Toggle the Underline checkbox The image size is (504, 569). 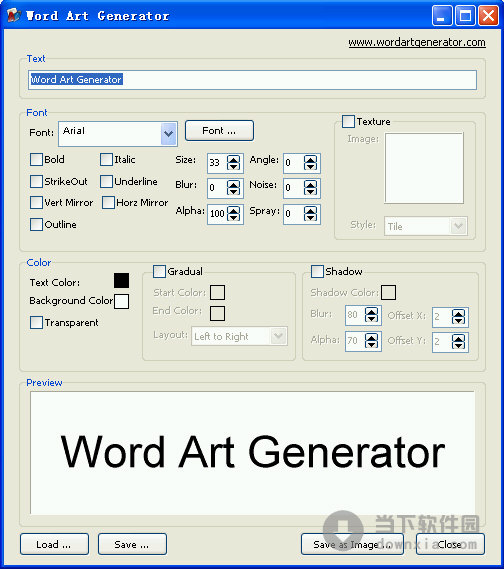tap(106, 181)
